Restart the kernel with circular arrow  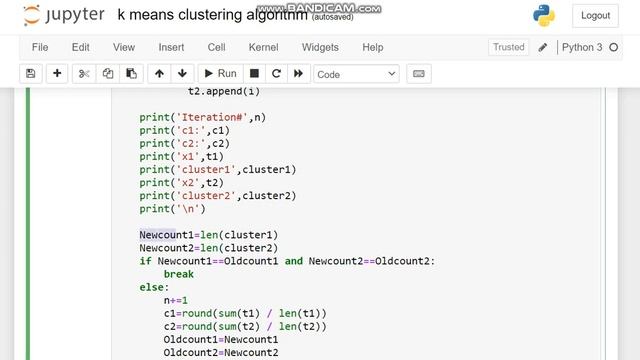[x=276, y=74]
